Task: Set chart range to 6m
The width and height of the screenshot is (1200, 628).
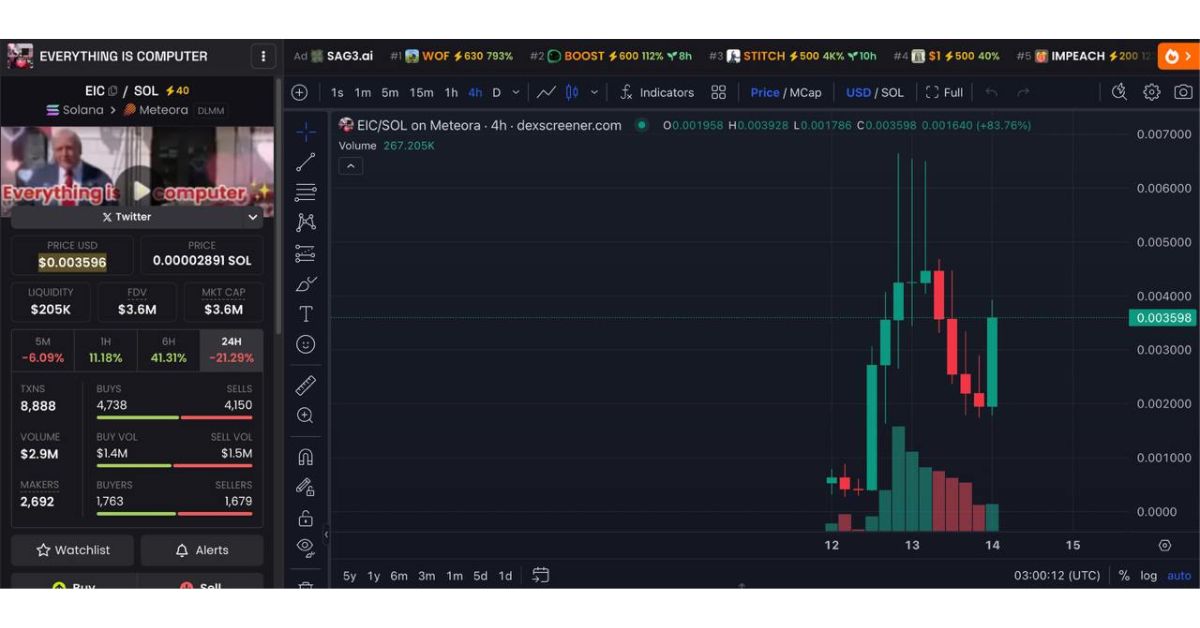Action: 399,575
